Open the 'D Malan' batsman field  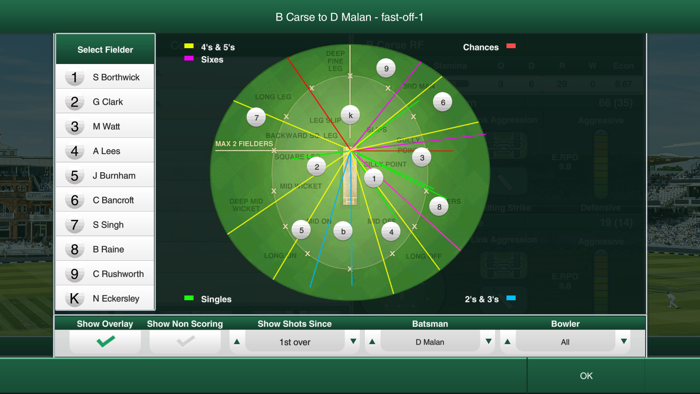(430, 342)
